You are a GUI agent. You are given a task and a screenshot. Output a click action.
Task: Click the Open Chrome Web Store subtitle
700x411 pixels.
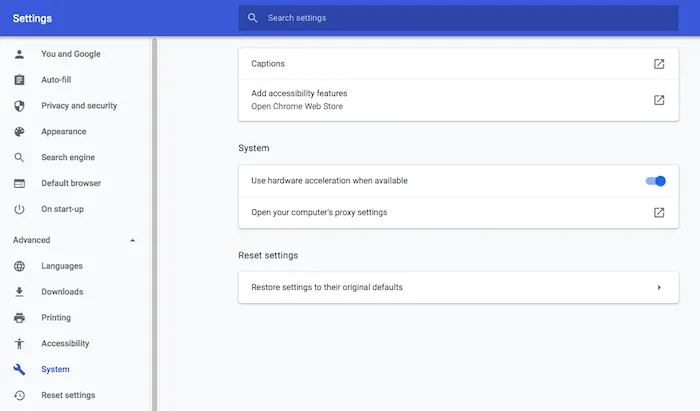[297, 106]
